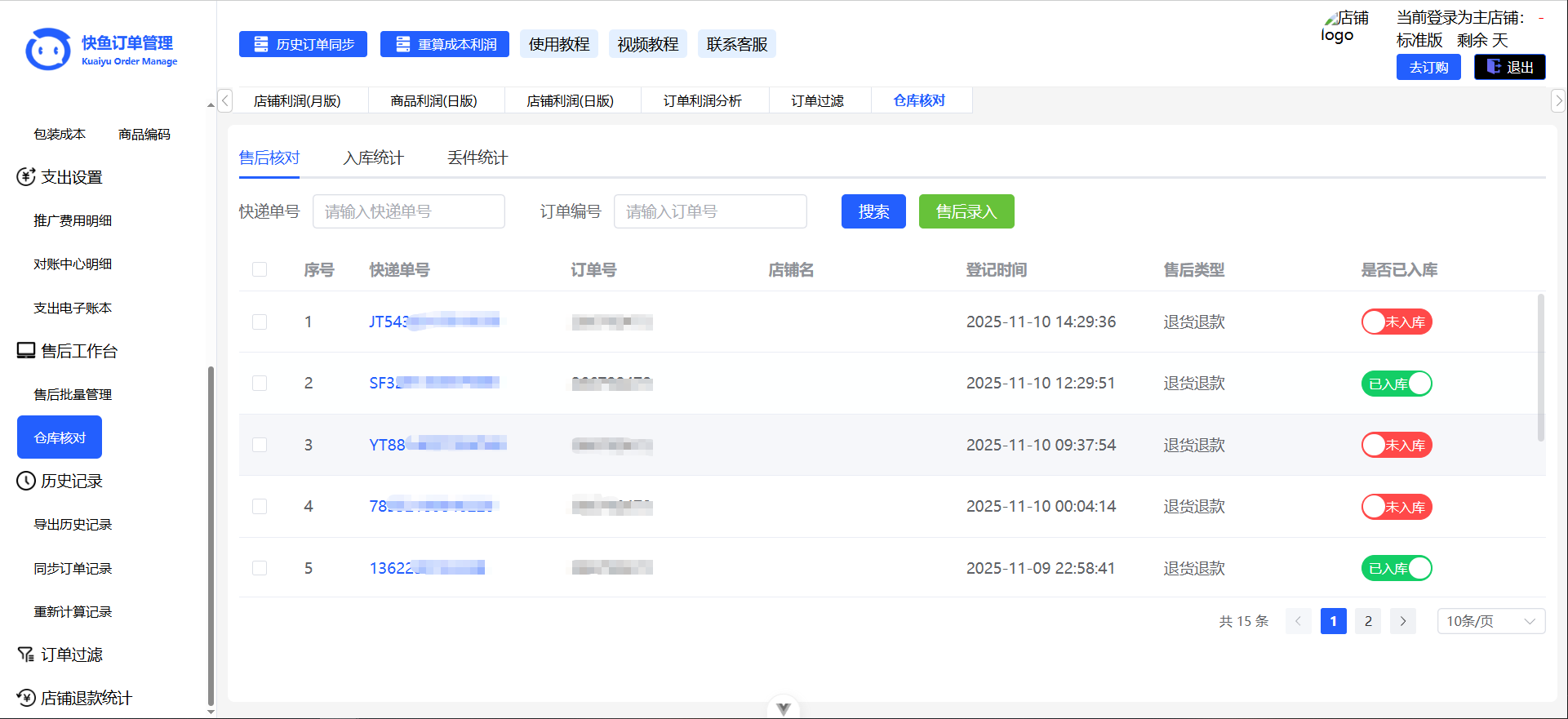
Task: Tick the select-all header checkbox
Action: tap(260, 270)
